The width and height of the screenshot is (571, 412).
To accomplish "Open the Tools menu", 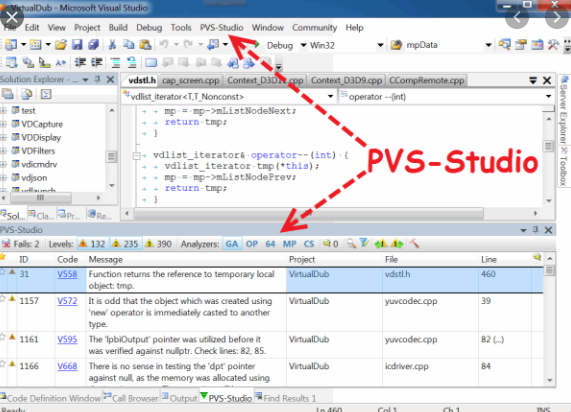I will tap(181, 28).
